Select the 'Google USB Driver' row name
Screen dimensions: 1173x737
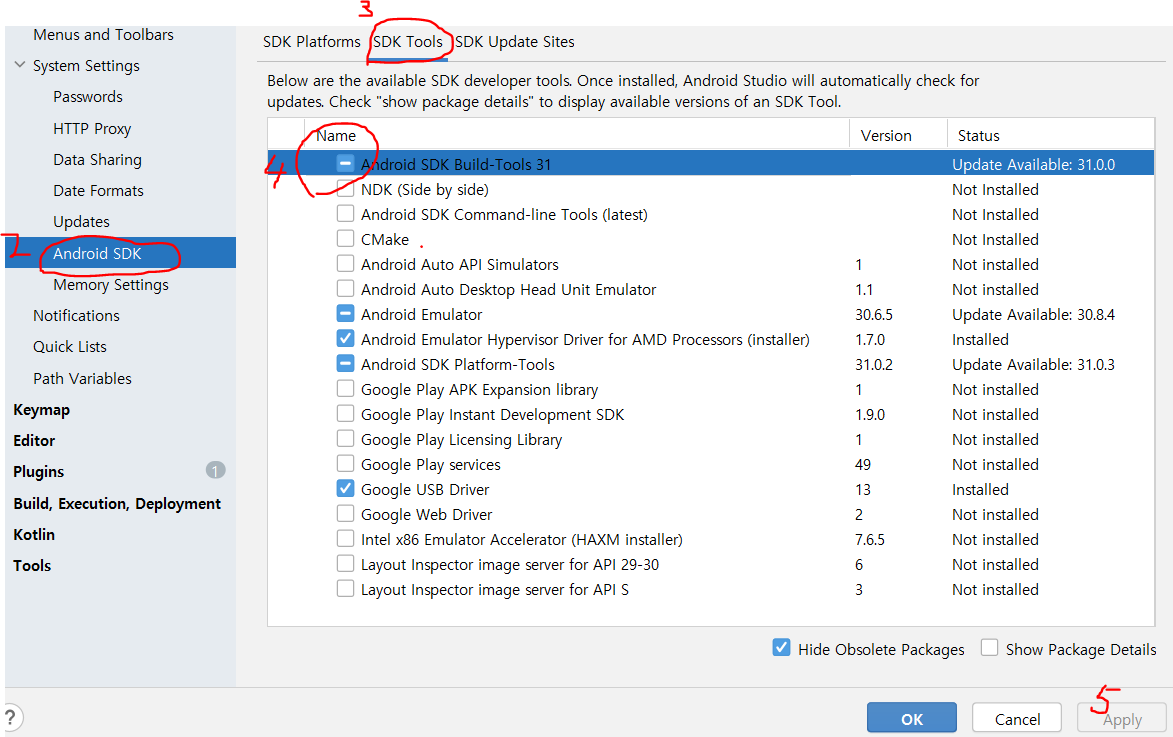pyautogui.click(x=425, y=489)
